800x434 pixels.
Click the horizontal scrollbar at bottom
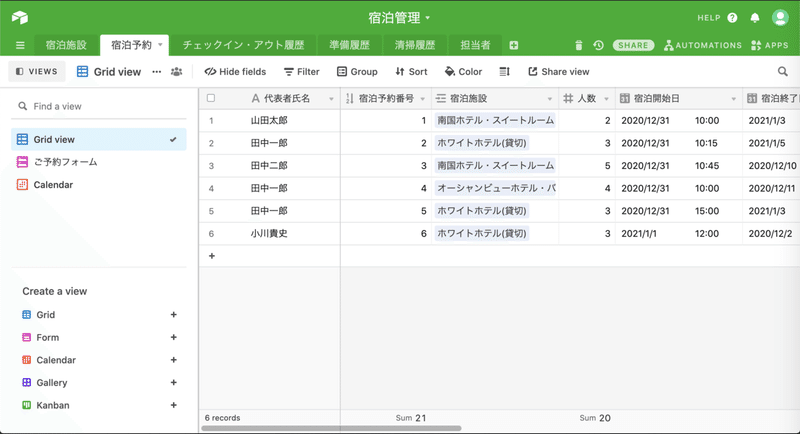332,429
